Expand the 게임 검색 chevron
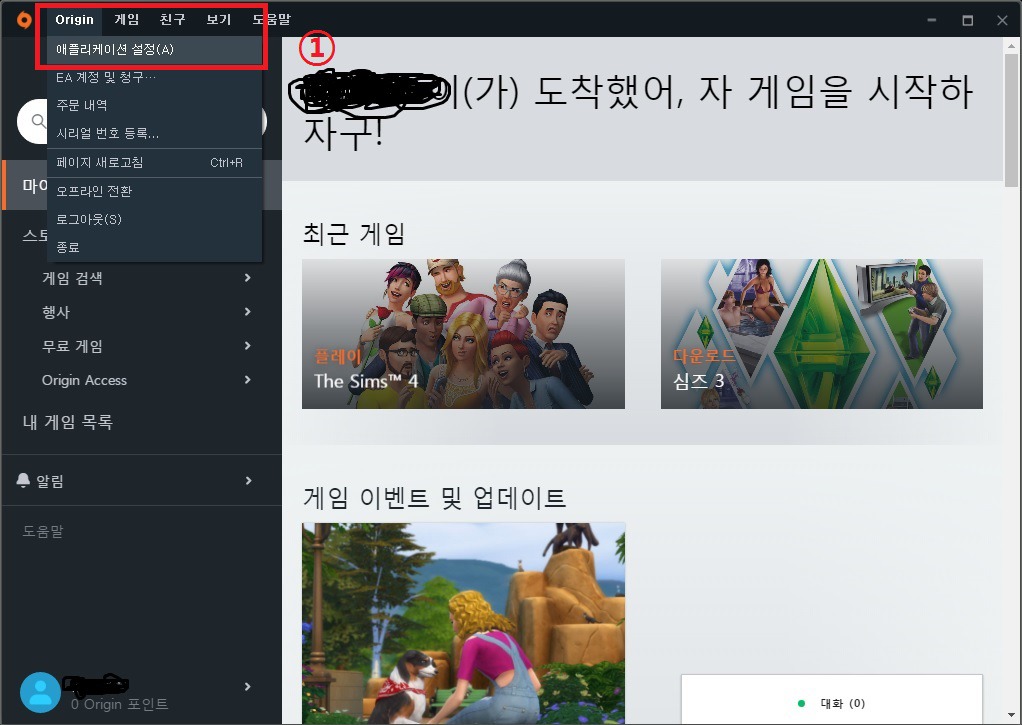Viewport: 1022px width, 725px height. pyautogui.click(x=248, y=278)
